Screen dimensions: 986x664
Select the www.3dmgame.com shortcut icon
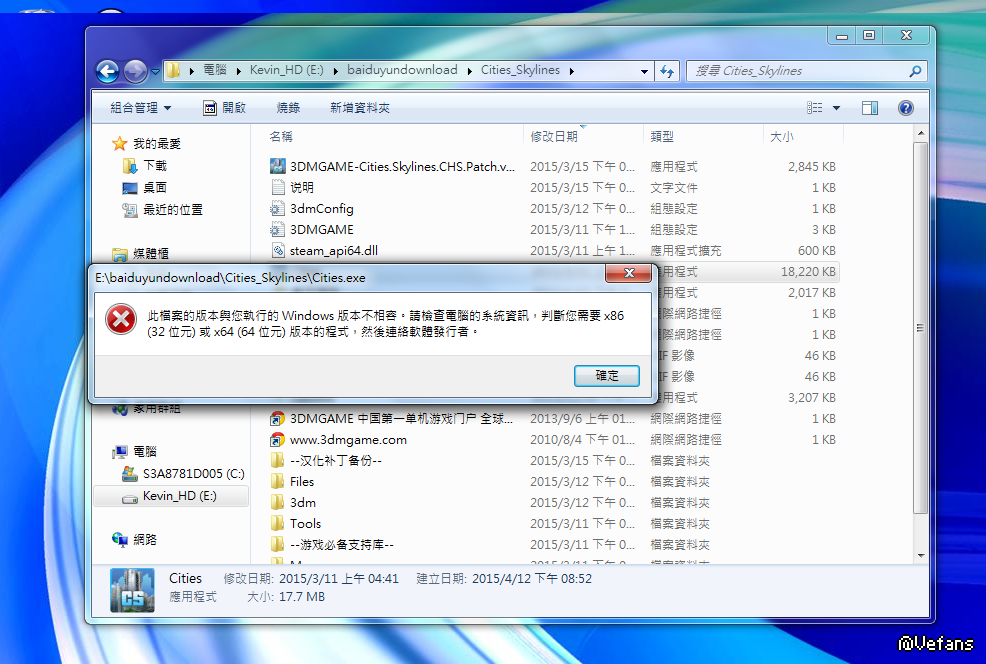(277, 440)
